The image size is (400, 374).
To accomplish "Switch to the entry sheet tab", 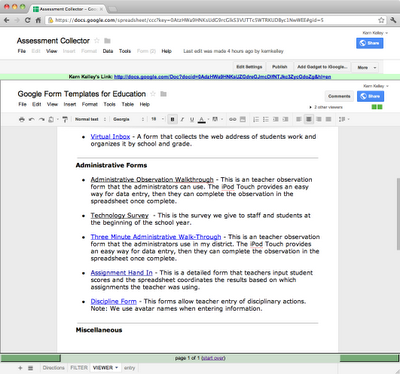I will click(x=130, y=368).
